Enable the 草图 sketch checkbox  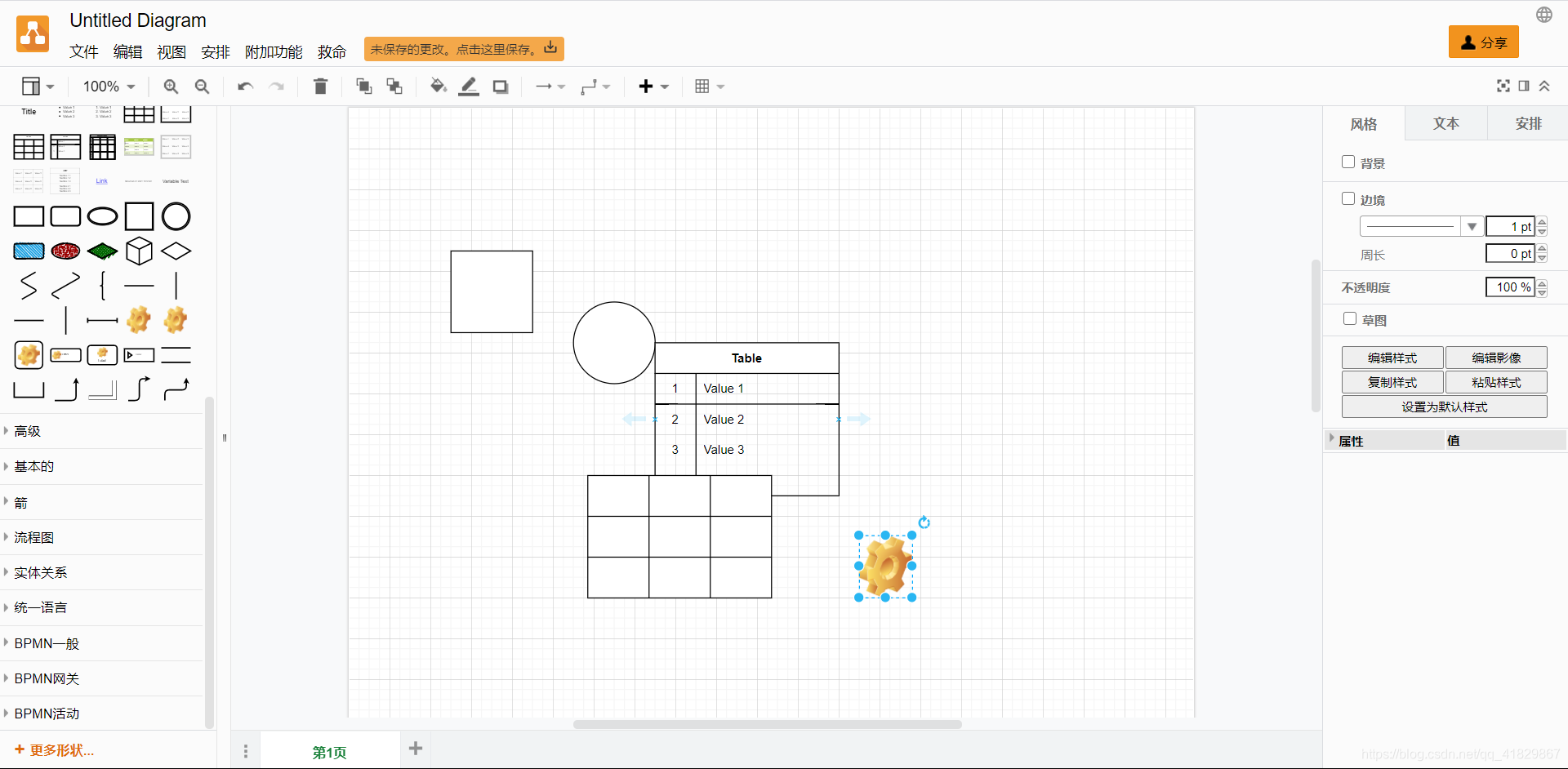(x=1350, y=319)
